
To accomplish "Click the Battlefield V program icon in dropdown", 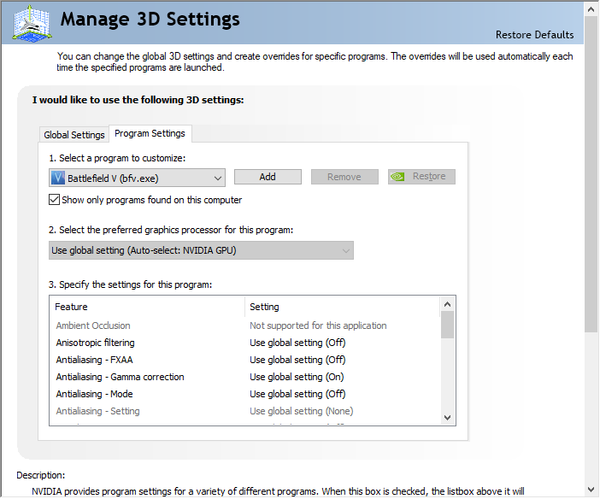I will coord(58,178).
